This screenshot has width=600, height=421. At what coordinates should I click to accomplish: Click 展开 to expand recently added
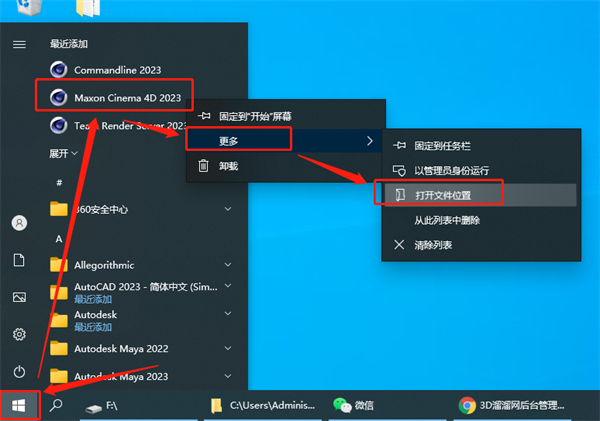63,153
